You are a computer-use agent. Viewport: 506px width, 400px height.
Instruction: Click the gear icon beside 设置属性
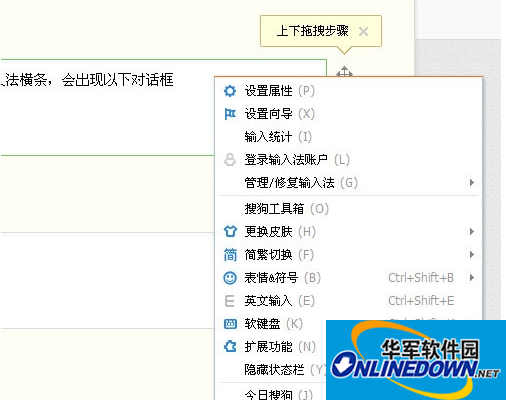230,91
